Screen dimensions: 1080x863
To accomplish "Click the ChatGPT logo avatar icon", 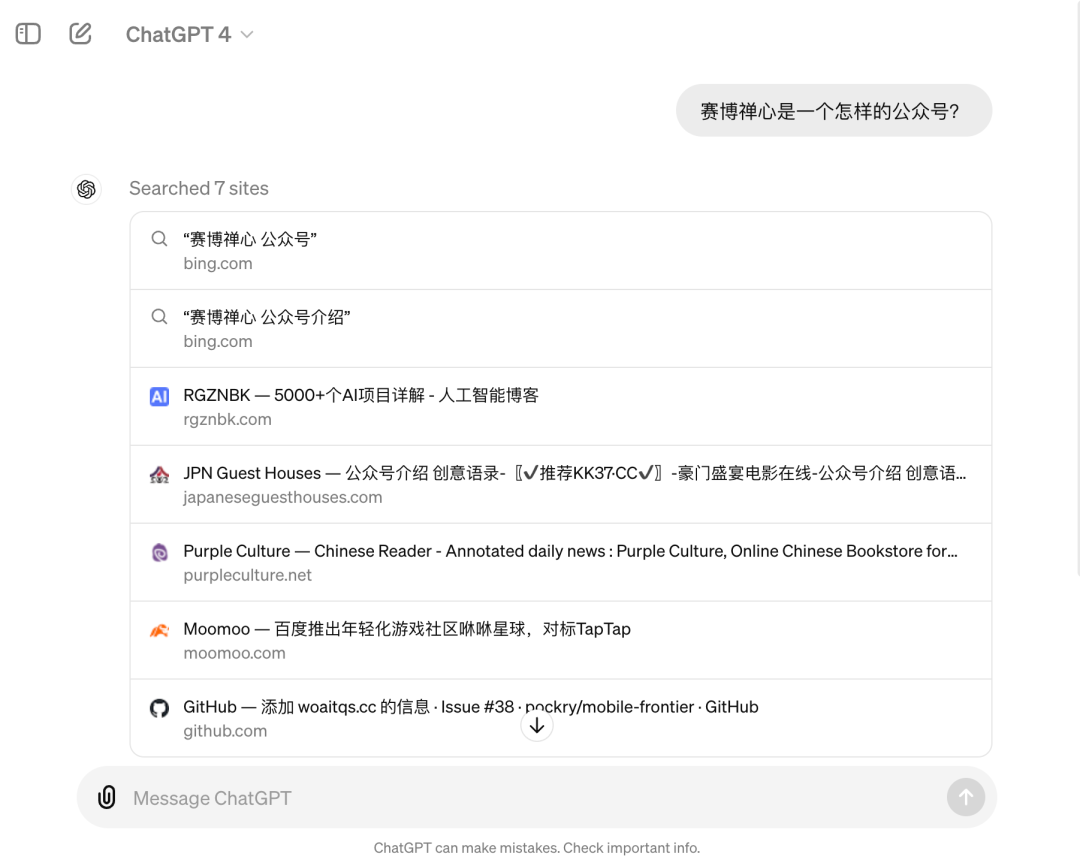I will (86, 189).
